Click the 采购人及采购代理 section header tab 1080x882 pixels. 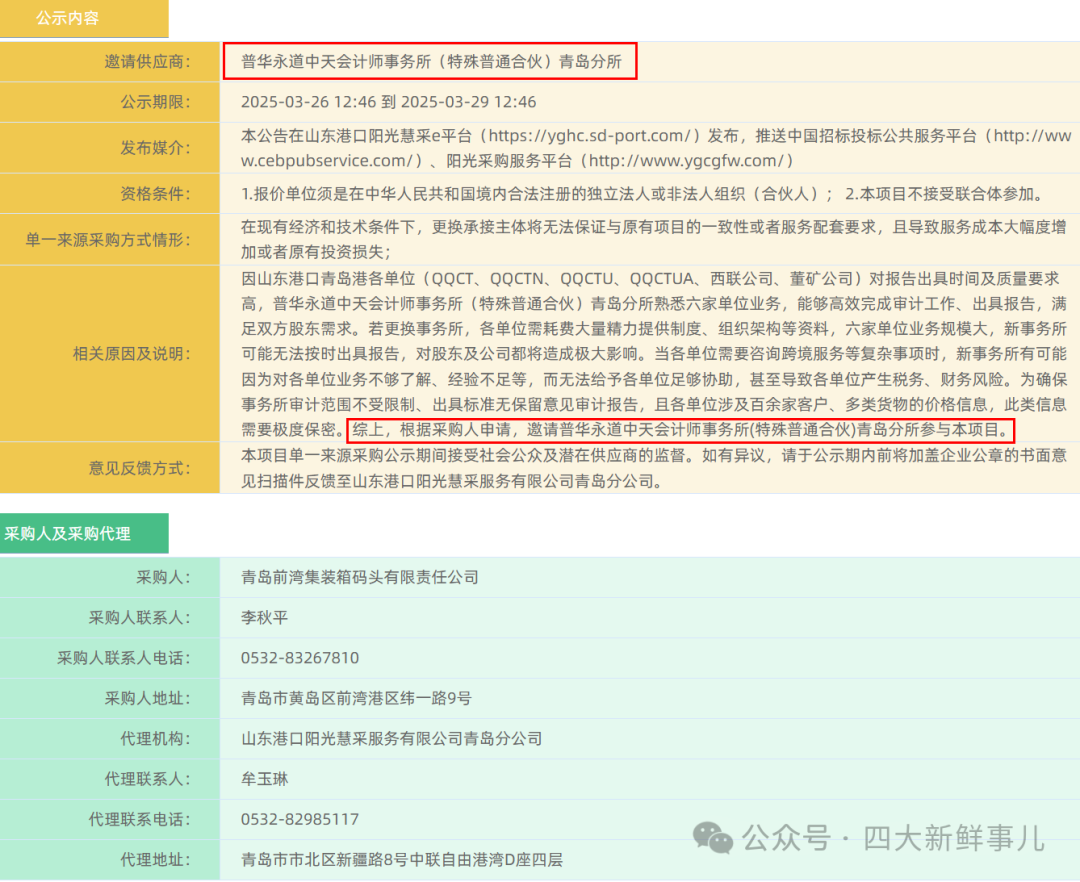[84, 534]
